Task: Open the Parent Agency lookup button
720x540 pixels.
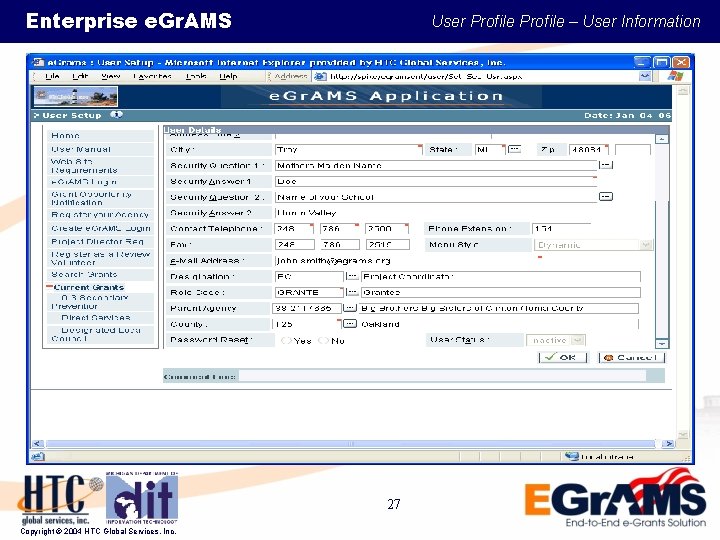Action: coord(350,308)
